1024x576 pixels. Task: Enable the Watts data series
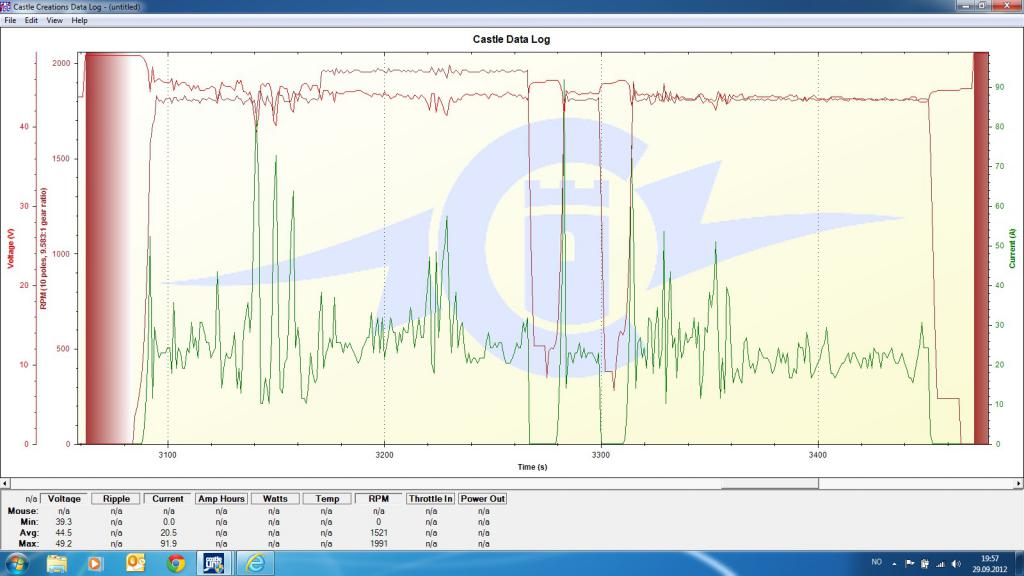tap(274, 498)
